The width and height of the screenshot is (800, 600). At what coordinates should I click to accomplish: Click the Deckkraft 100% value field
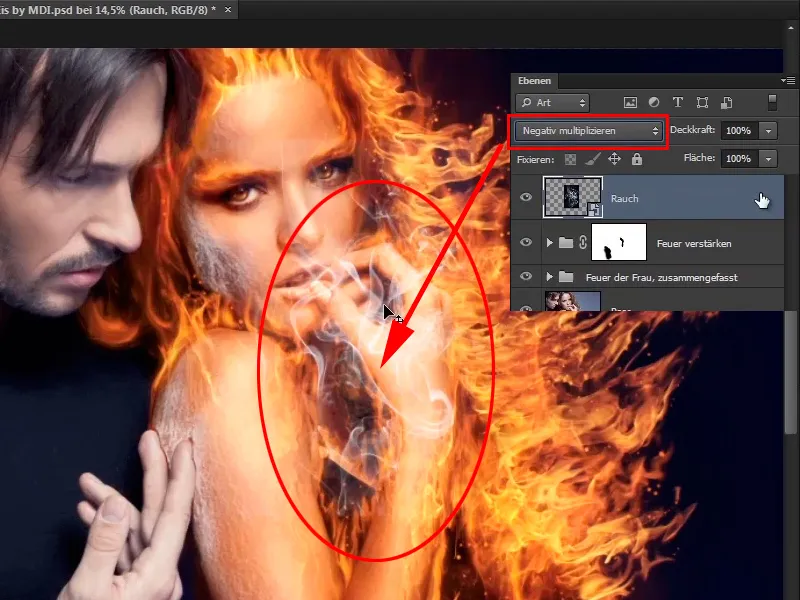pos(739,131)
